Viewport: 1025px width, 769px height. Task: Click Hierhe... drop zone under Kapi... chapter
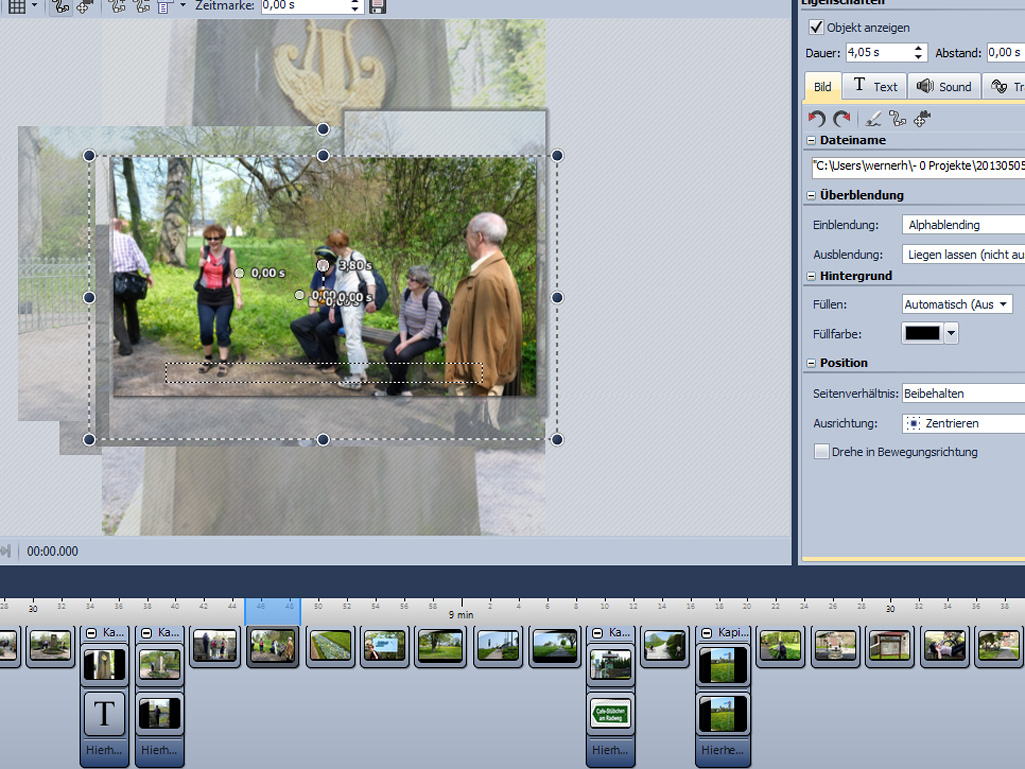coord(723,751)
